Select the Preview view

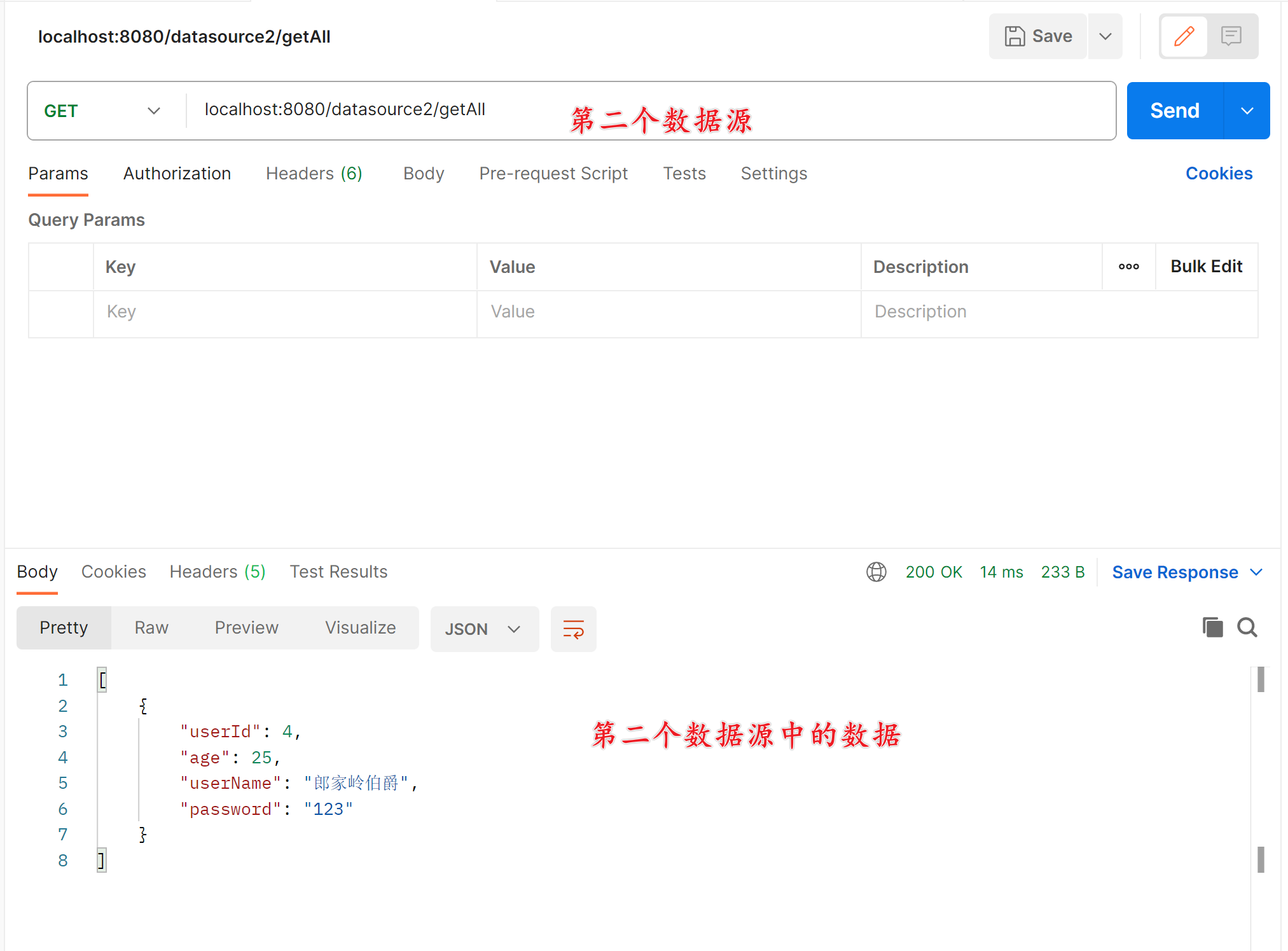[x=246, y=628]
